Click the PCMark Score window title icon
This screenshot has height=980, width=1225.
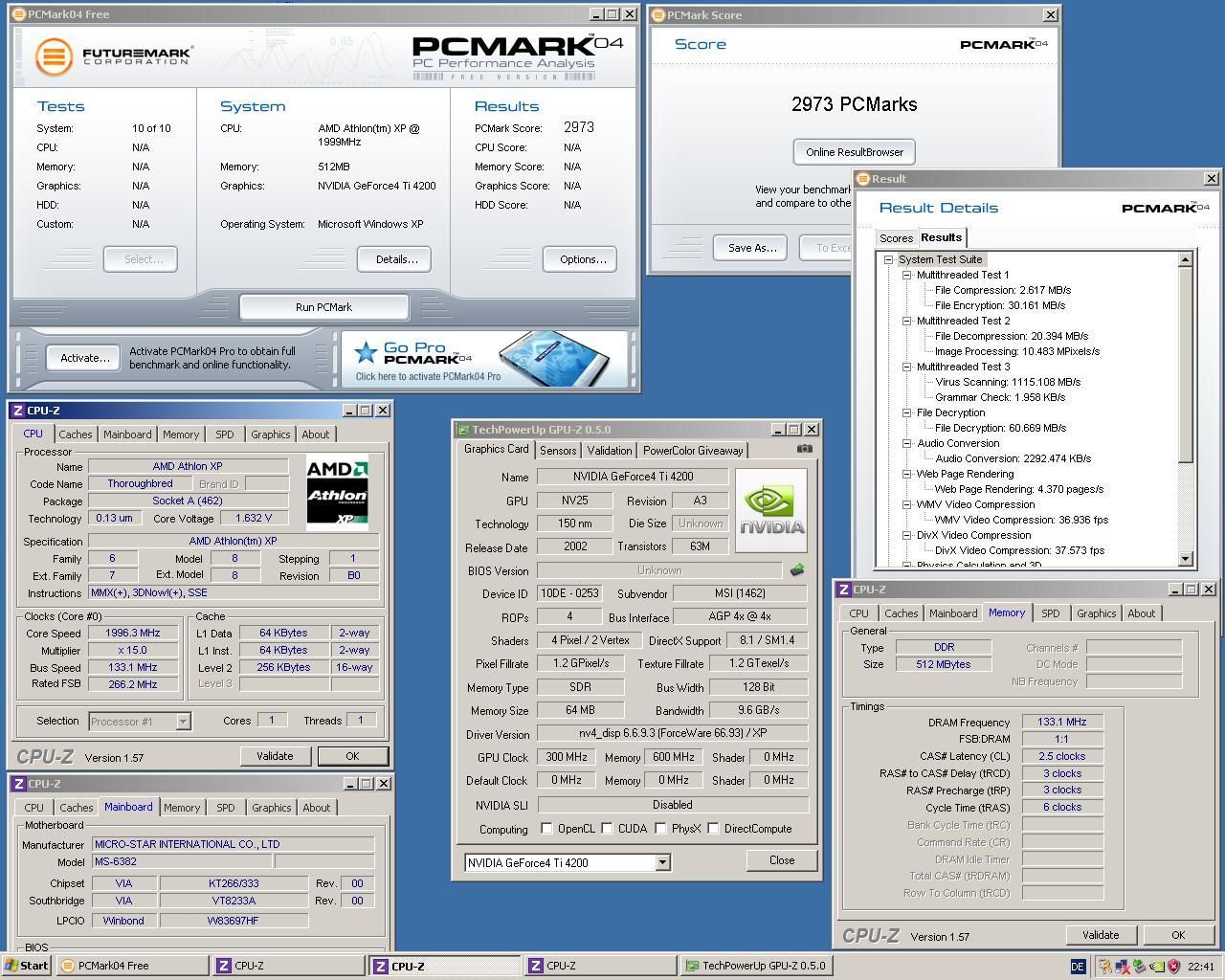click(657, 15)
